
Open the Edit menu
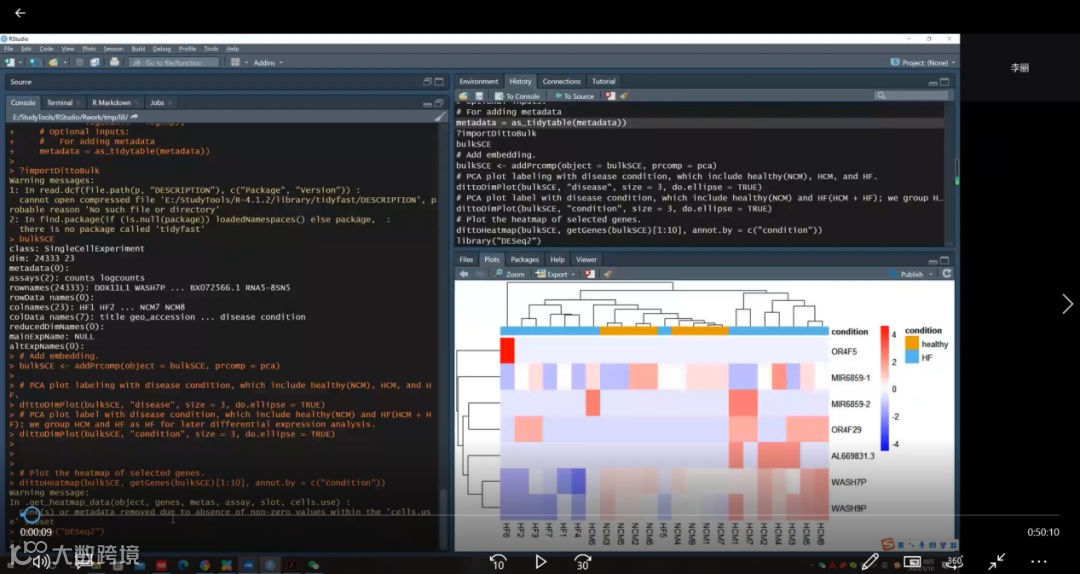(25, 49)
